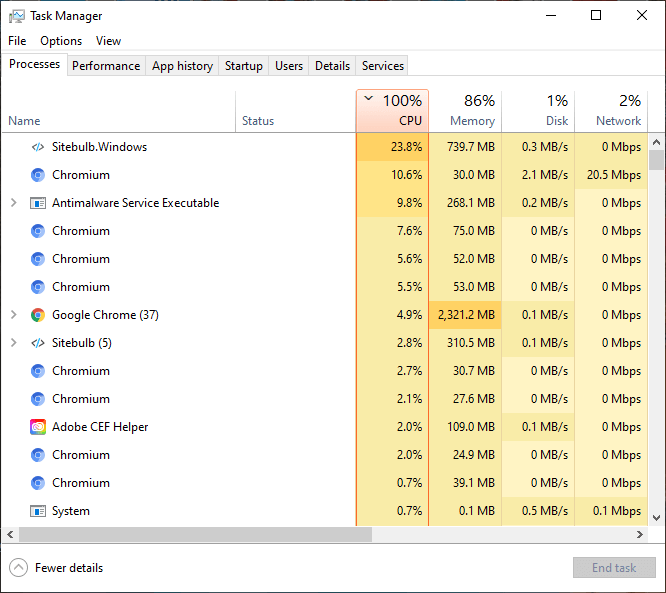Select the Adobe CEF Helper name text
Viewport: 666px width, 593px height.
tap(100, 427)
